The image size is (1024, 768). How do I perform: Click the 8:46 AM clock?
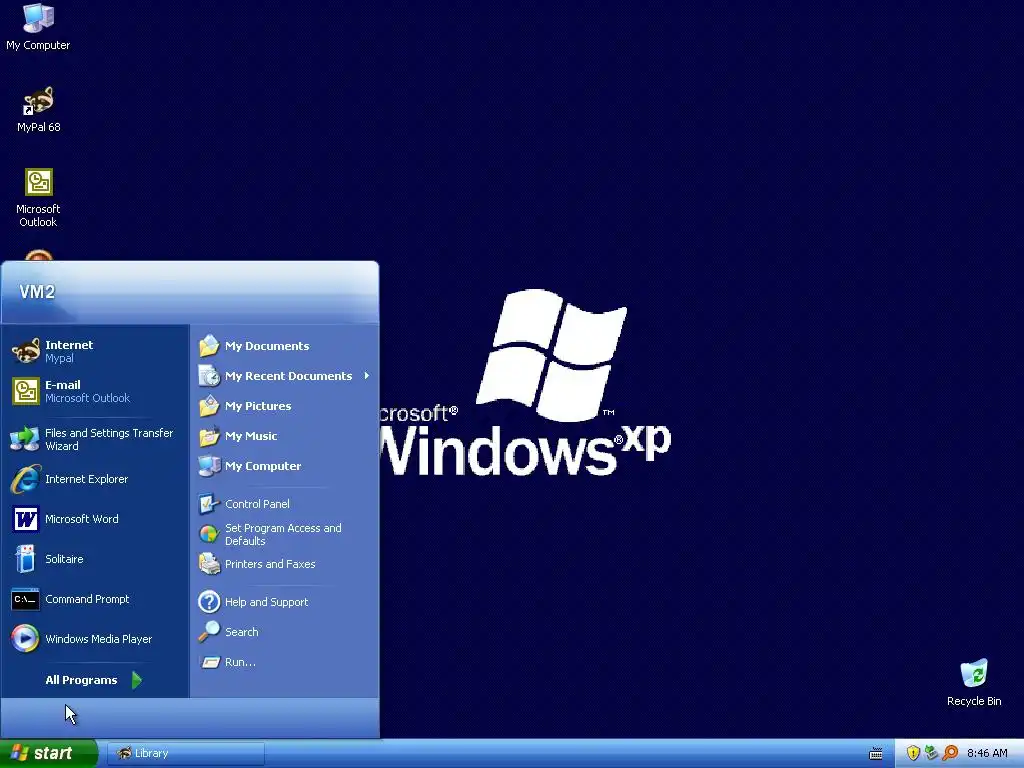(x=987, y=753)
